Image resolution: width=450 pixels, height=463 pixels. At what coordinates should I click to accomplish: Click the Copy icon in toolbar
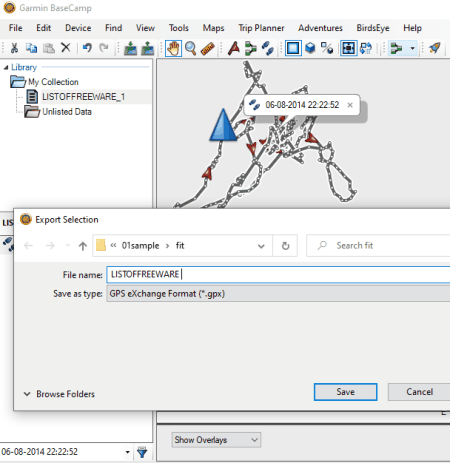[x=31, y=48]
